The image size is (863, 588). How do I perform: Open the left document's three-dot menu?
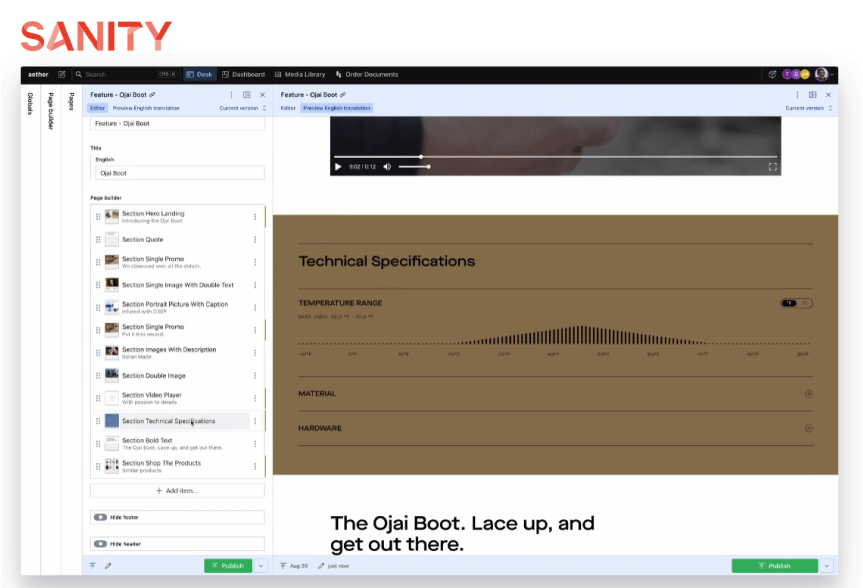pos(232,95)
